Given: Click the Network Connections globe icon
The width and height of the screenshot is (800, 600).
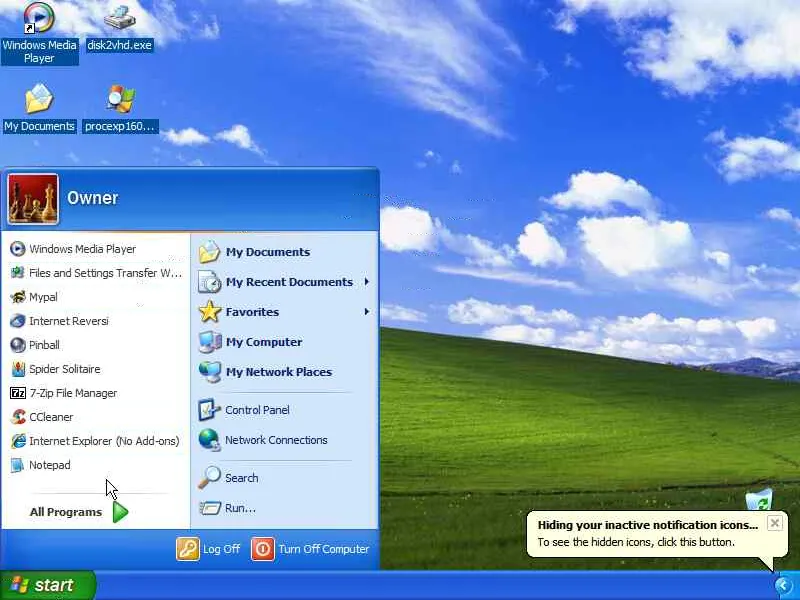Looking at the screenshot, I should point(209,440).
